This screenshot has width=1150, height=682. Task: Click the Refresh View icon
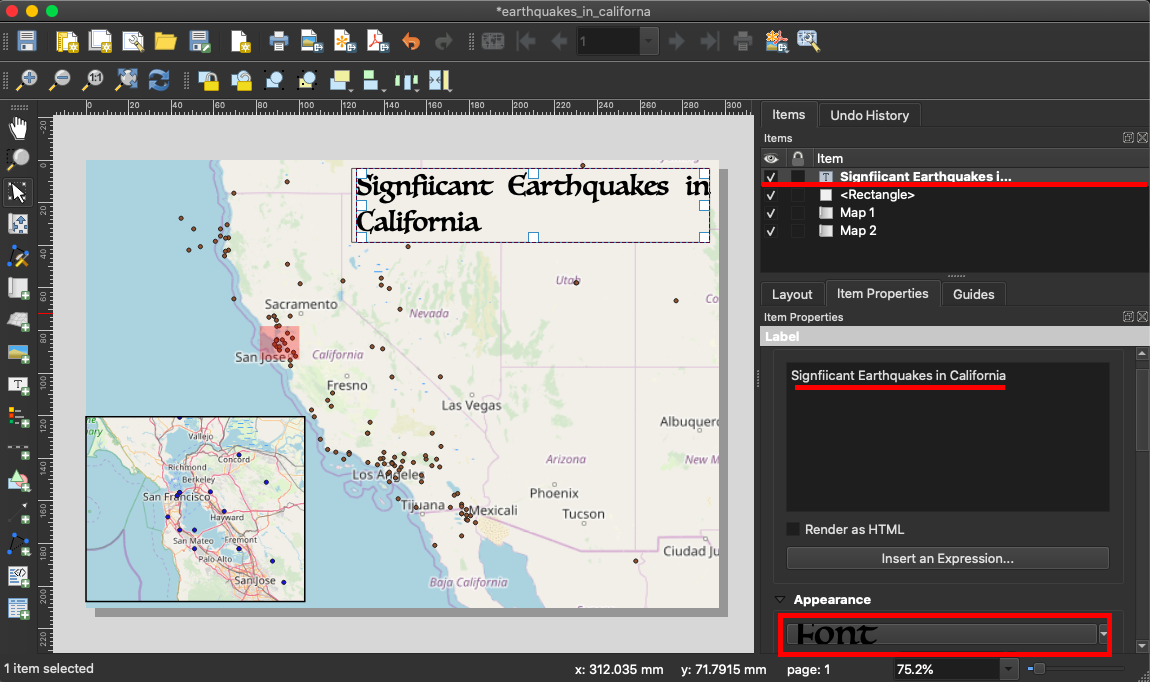coord(158,79)
